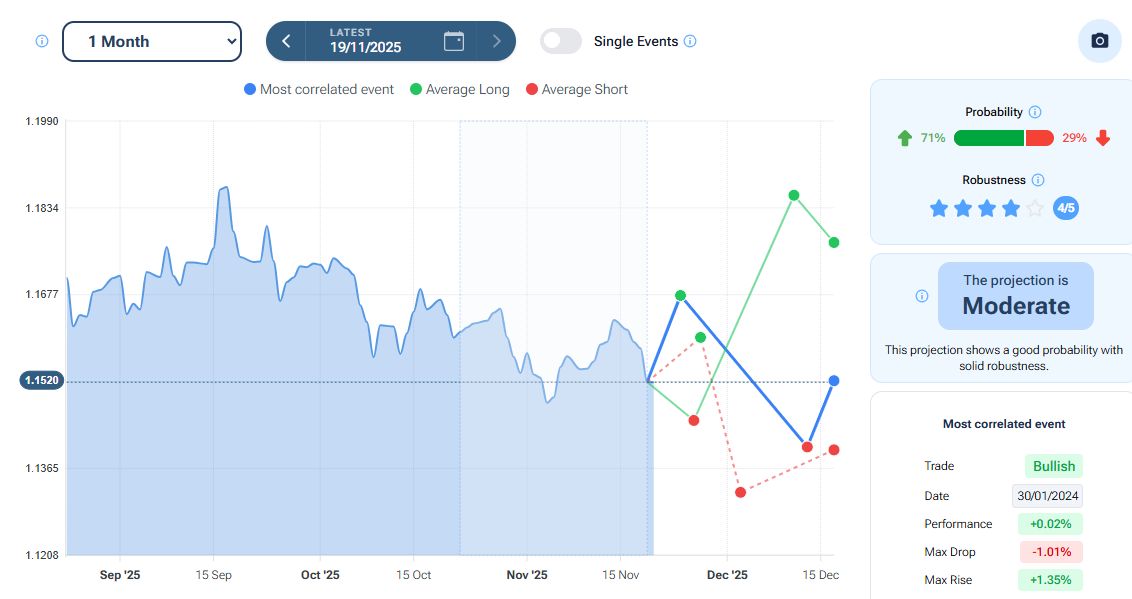Open the 1 Month period dropdown

pyautogui.click(x=152, y=41)
